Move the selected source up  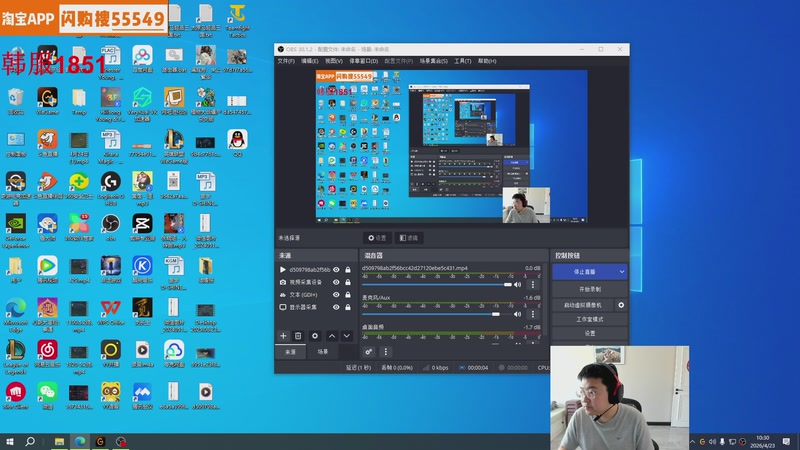332,336
